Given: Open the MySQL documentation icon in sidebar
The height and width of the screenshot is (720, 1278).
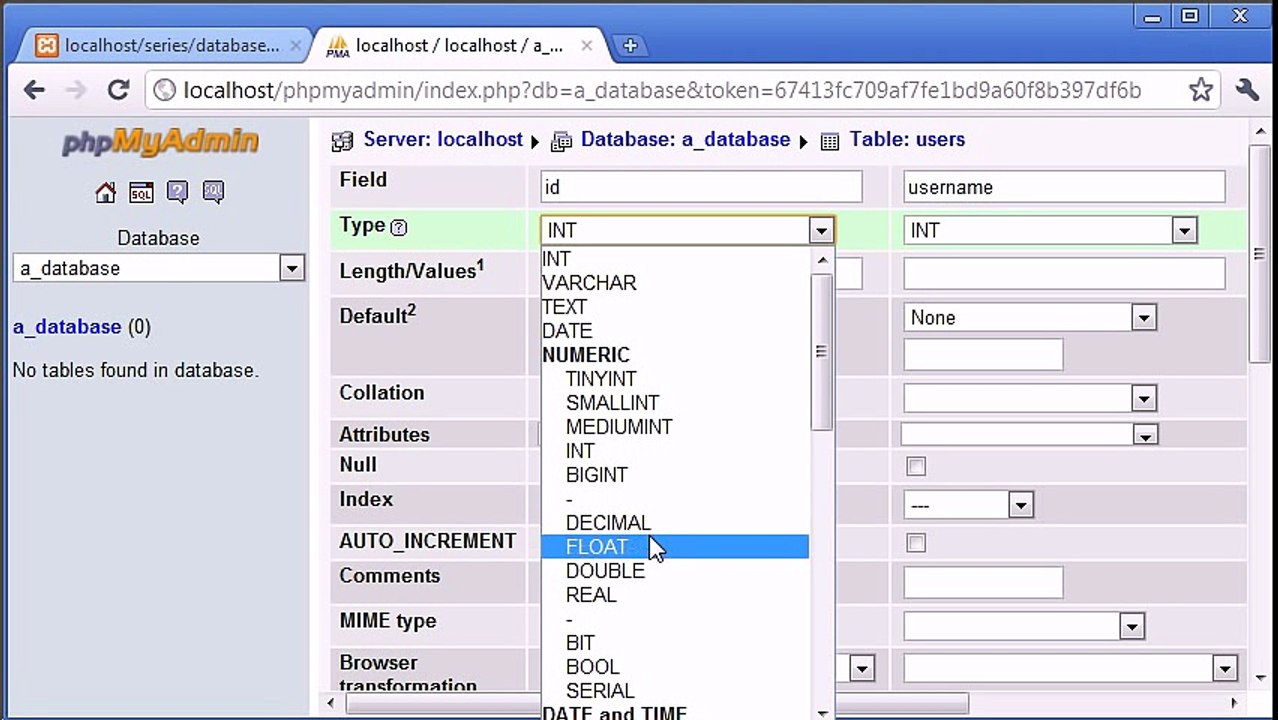Looking at the screenshot, I should pos(213,192).
